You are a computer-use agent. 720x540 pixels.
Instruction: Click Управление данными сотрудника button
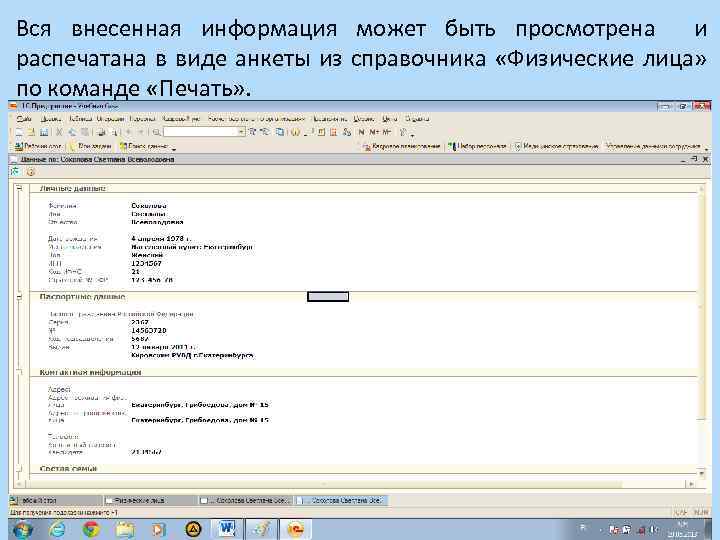coord(653,146)
